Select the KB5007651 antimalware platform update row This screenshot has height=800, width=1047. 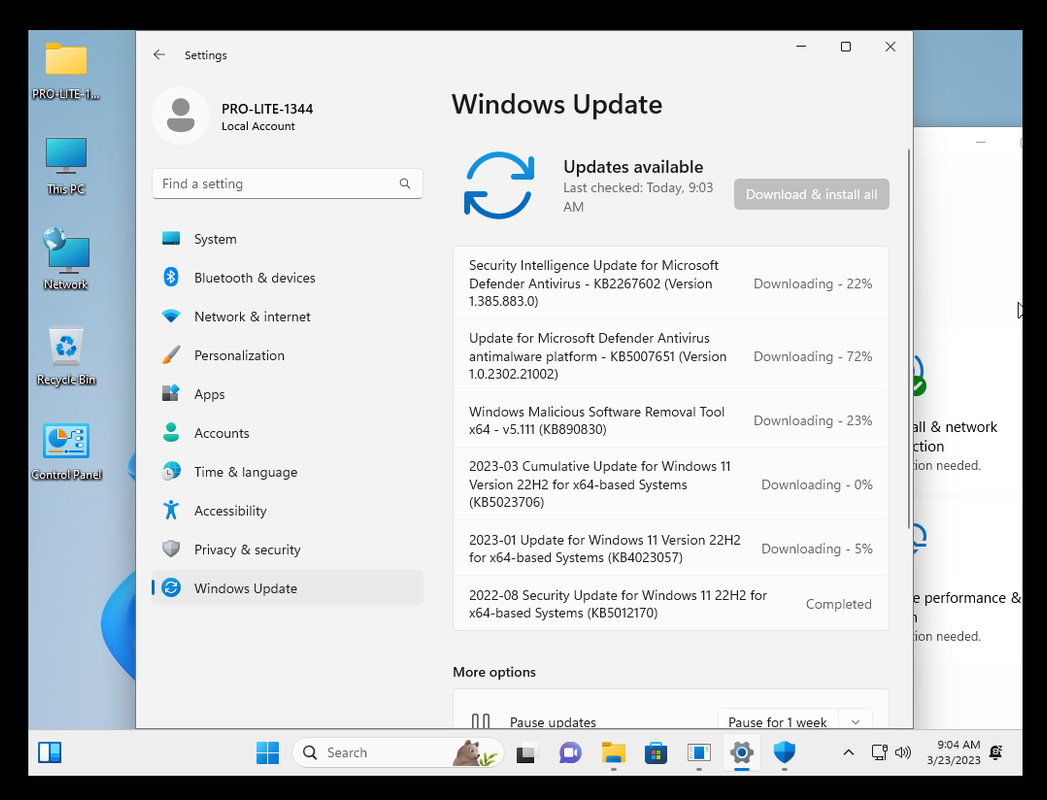pyautogui.click(x=670, y=356)
